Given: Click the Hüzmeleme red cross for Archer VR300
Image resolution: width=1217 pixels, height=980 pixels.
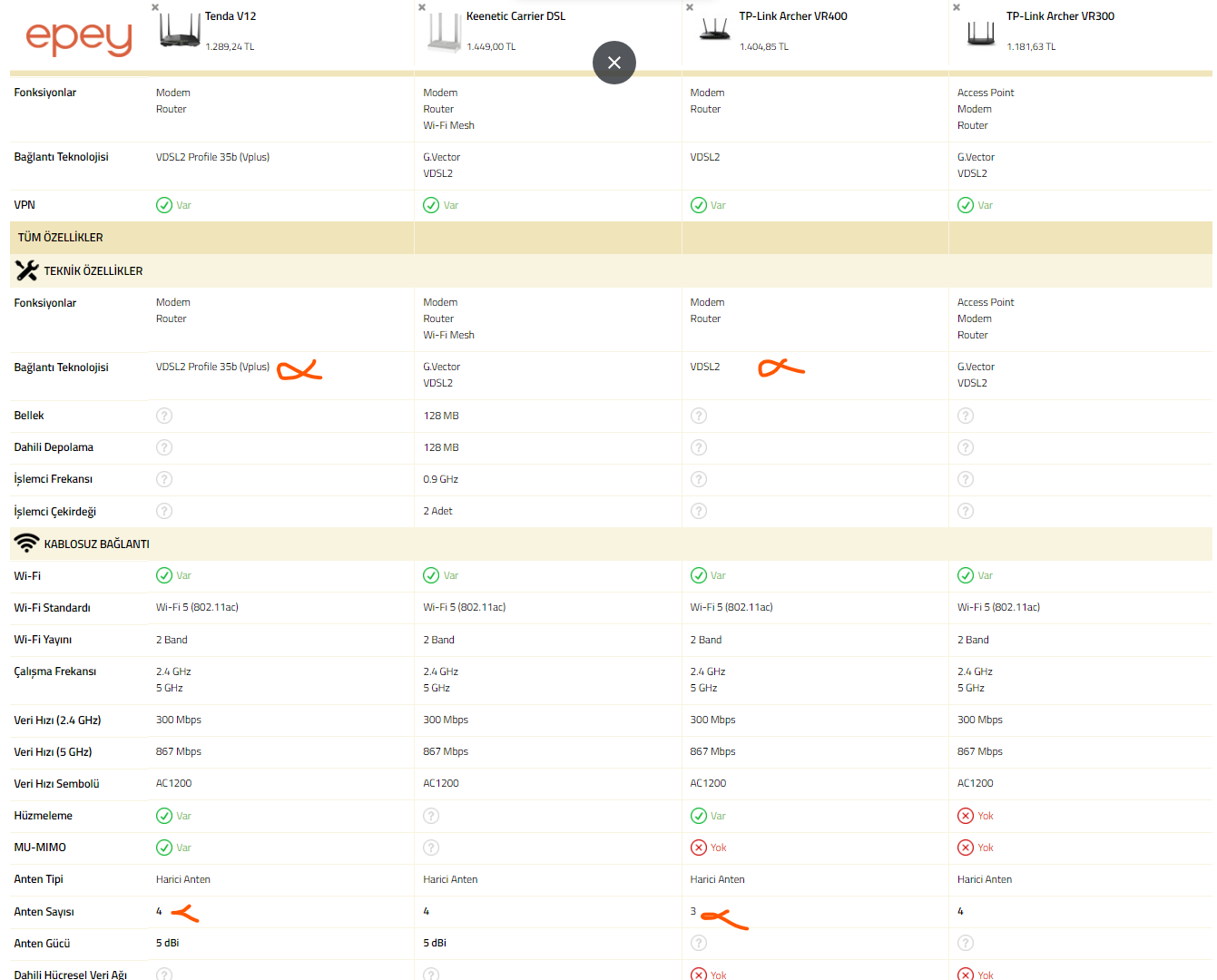Looking at the screenshot, I should [966, 816].
